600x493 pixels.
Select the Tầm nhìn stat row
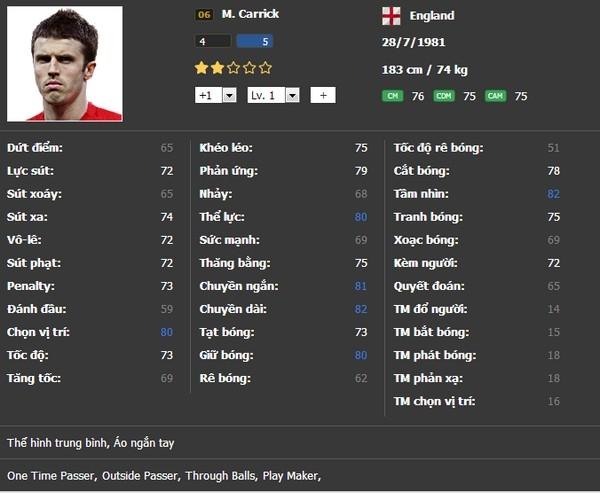(x=477, y=193)
